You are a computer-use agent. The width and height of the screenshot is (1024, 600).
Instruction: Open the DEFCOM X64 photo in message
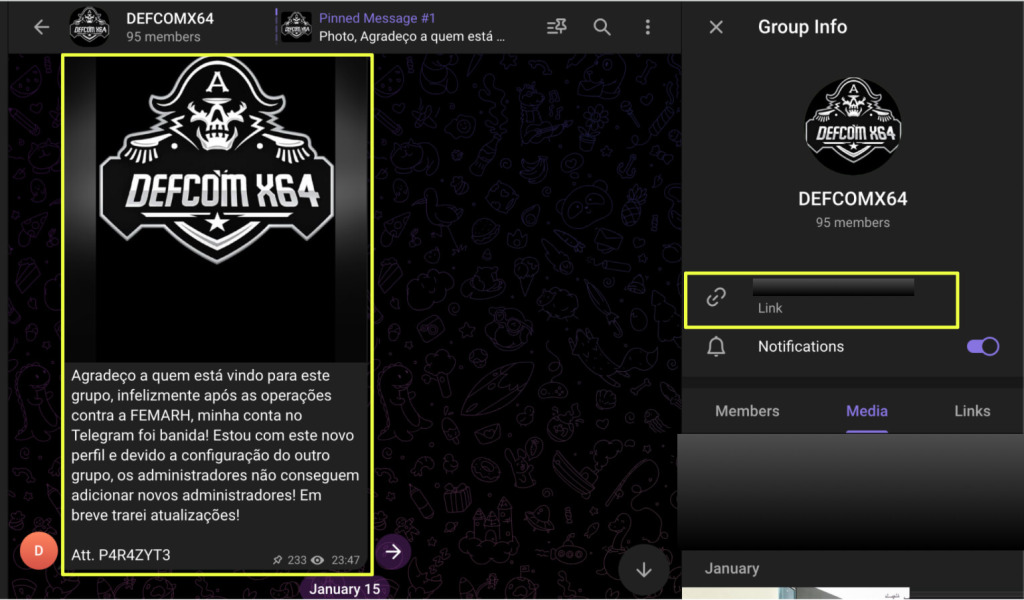217,208
